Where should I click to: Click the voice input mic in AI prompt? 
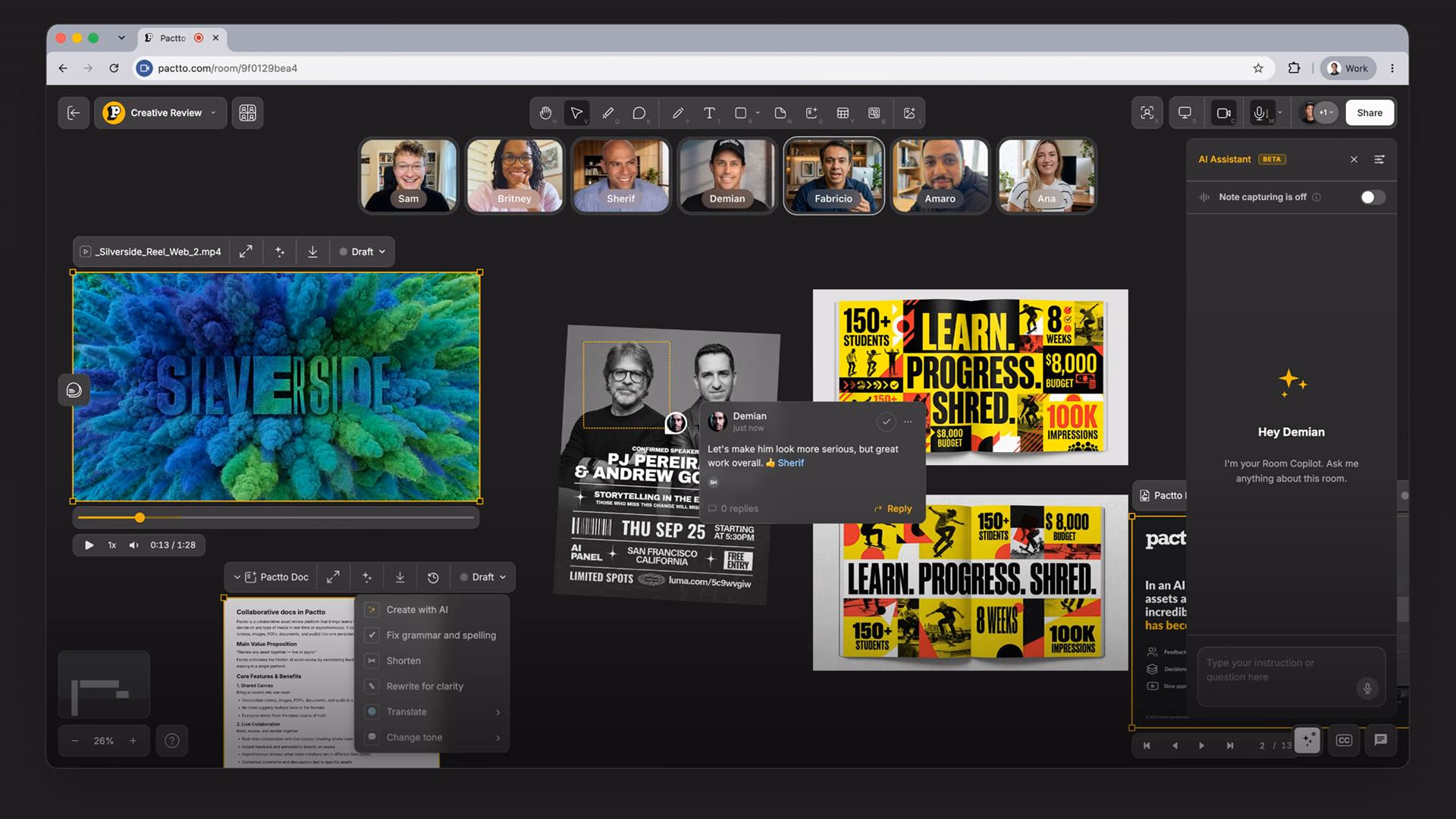pos(1367,688)
